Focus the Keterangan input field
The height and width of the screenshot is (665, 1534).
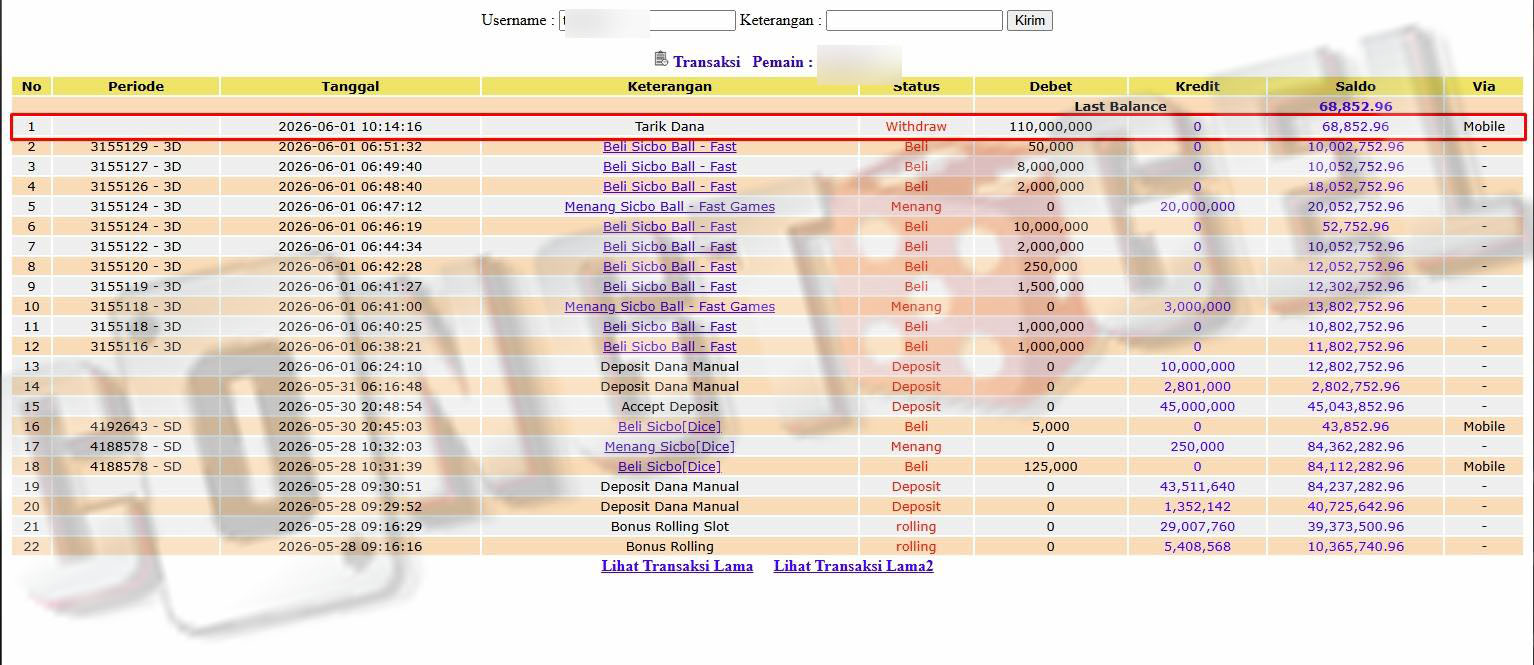[x=914, y=20]
